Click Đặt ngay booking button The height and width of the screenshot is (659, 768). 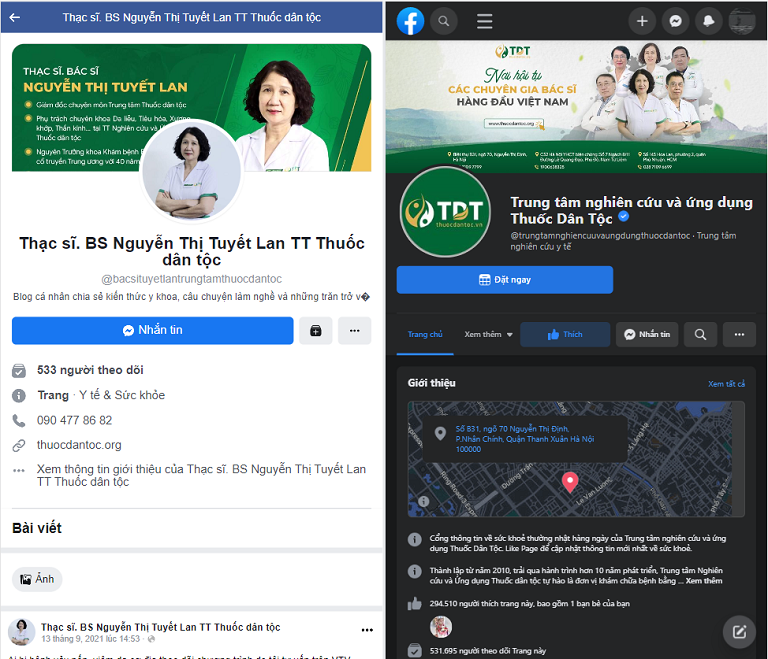pos(504,280)
